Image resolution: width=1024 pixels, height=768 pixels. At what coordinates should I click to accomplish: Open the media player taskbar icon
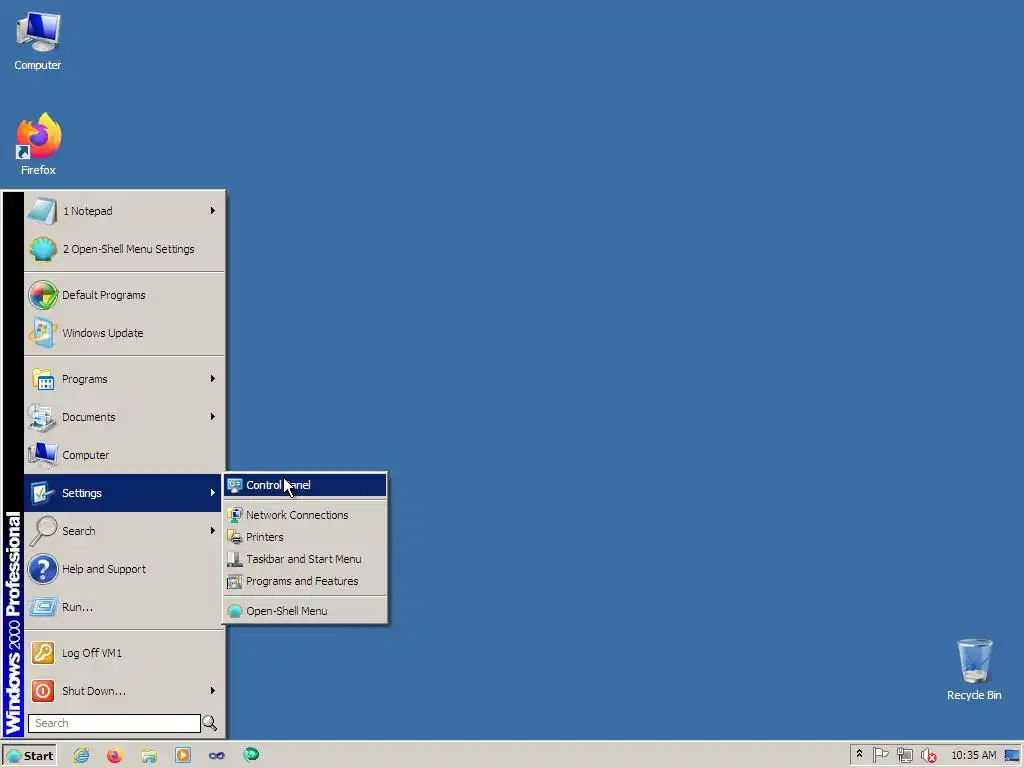coord(183,756)
